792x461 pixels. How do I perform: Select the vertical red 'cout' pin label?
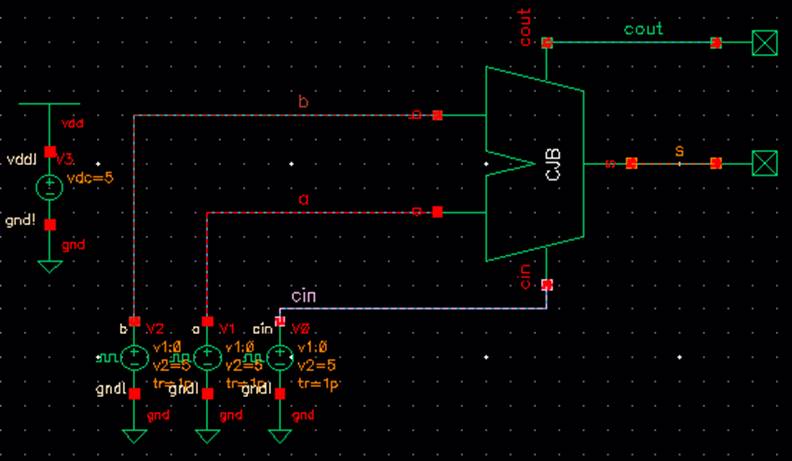point(525,27)
